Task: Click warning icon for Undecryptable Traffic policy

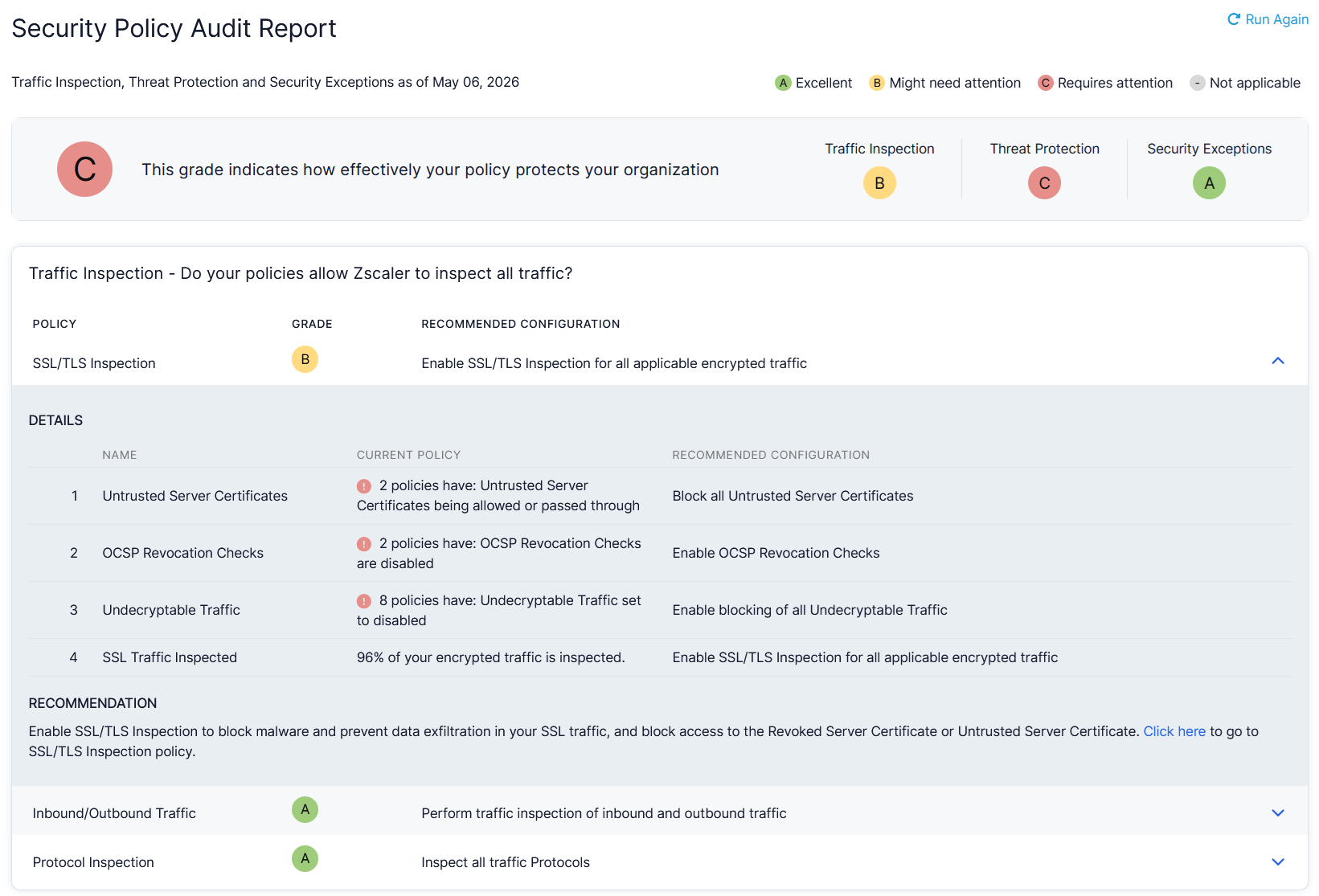Action: [x=364, y=601]
